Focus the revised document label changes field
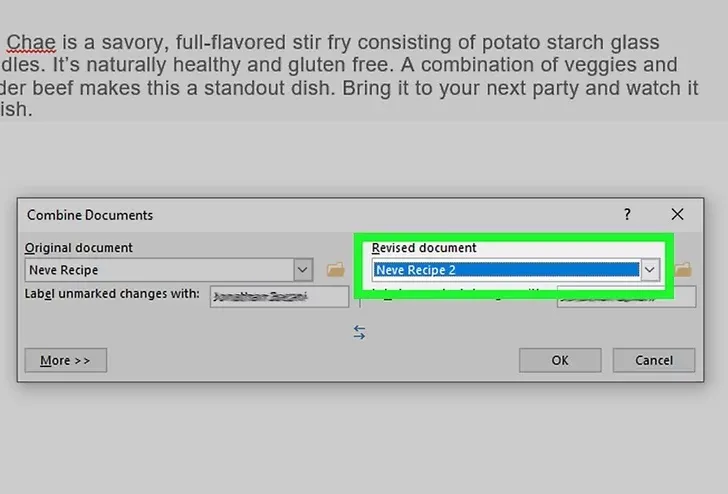 [x=626, y=297]
